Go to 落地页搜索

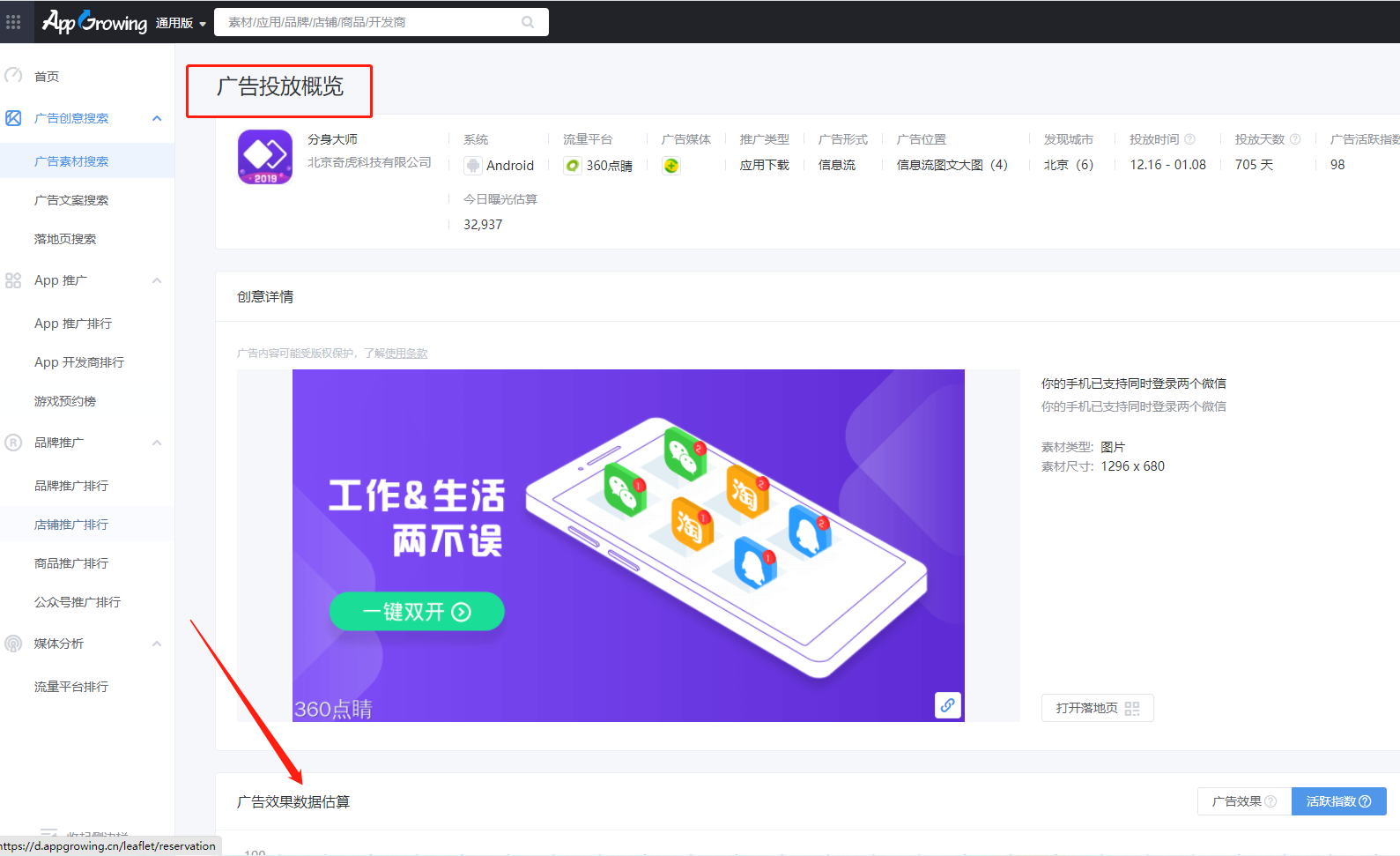(65, 239)
